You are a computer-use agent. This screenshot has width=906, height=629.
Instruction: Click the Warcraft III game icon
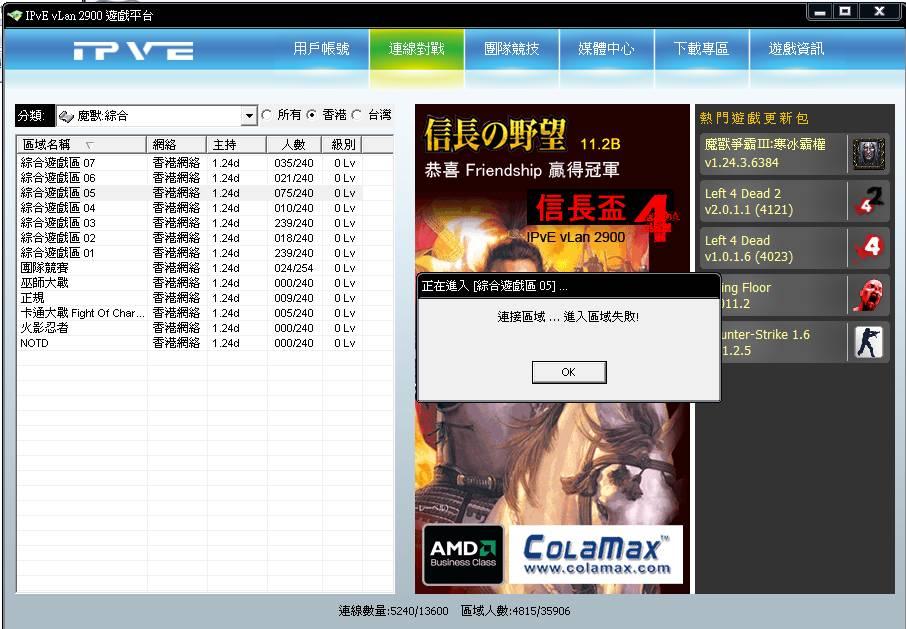[x=868, y=154]
